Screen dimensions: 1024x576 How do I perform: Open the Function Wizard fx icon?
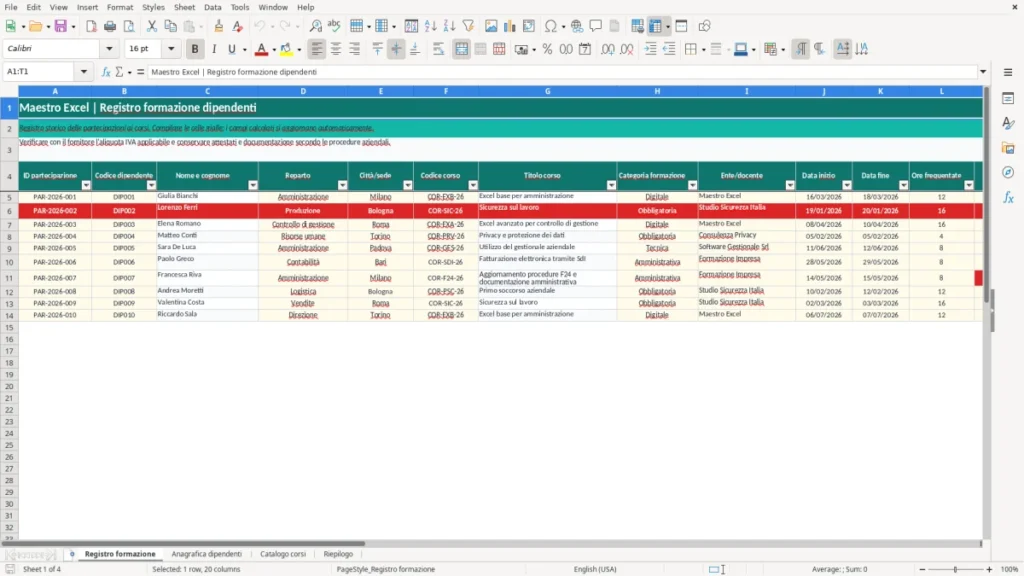[x=106, y=72]
